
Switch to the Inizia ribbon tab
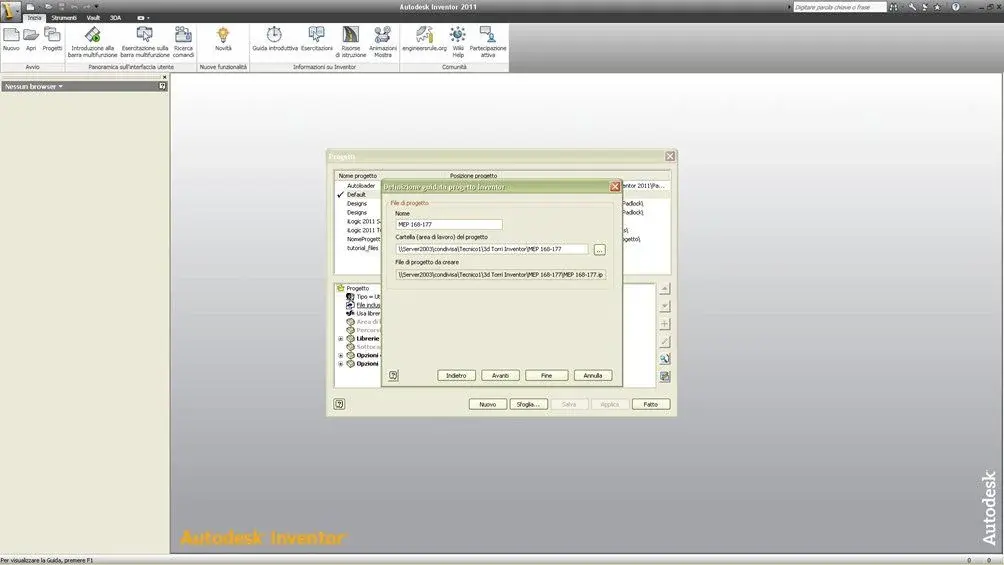[x=34, y=18]
